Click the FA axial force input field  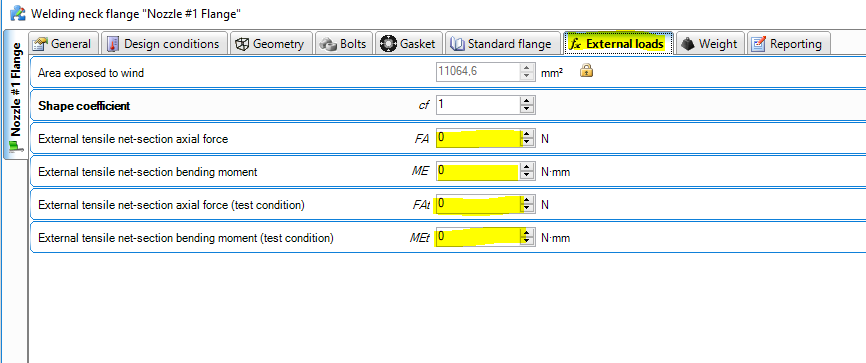(x=479, y=138)
